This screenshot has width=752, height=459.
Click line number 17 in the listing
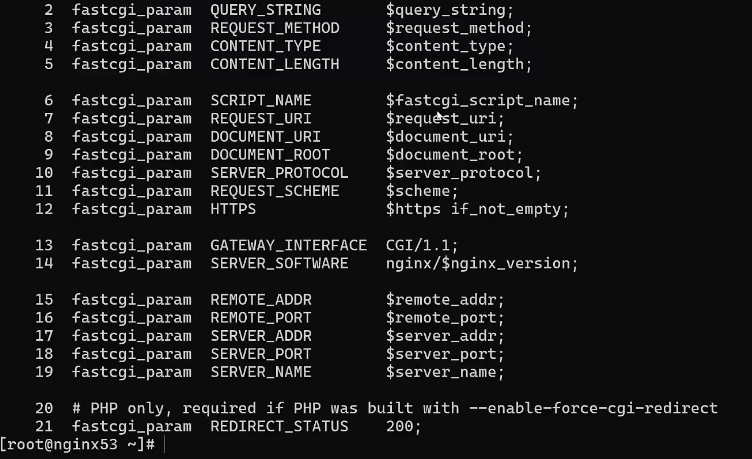click(x=44, y=336)
